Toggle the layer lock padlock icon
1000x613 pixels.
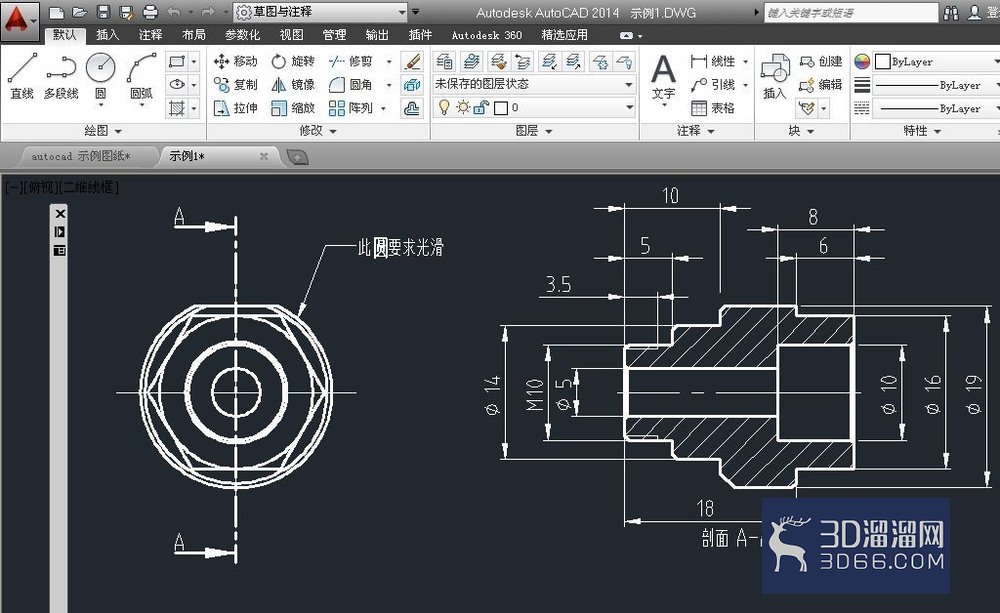(x=482, y=107)
